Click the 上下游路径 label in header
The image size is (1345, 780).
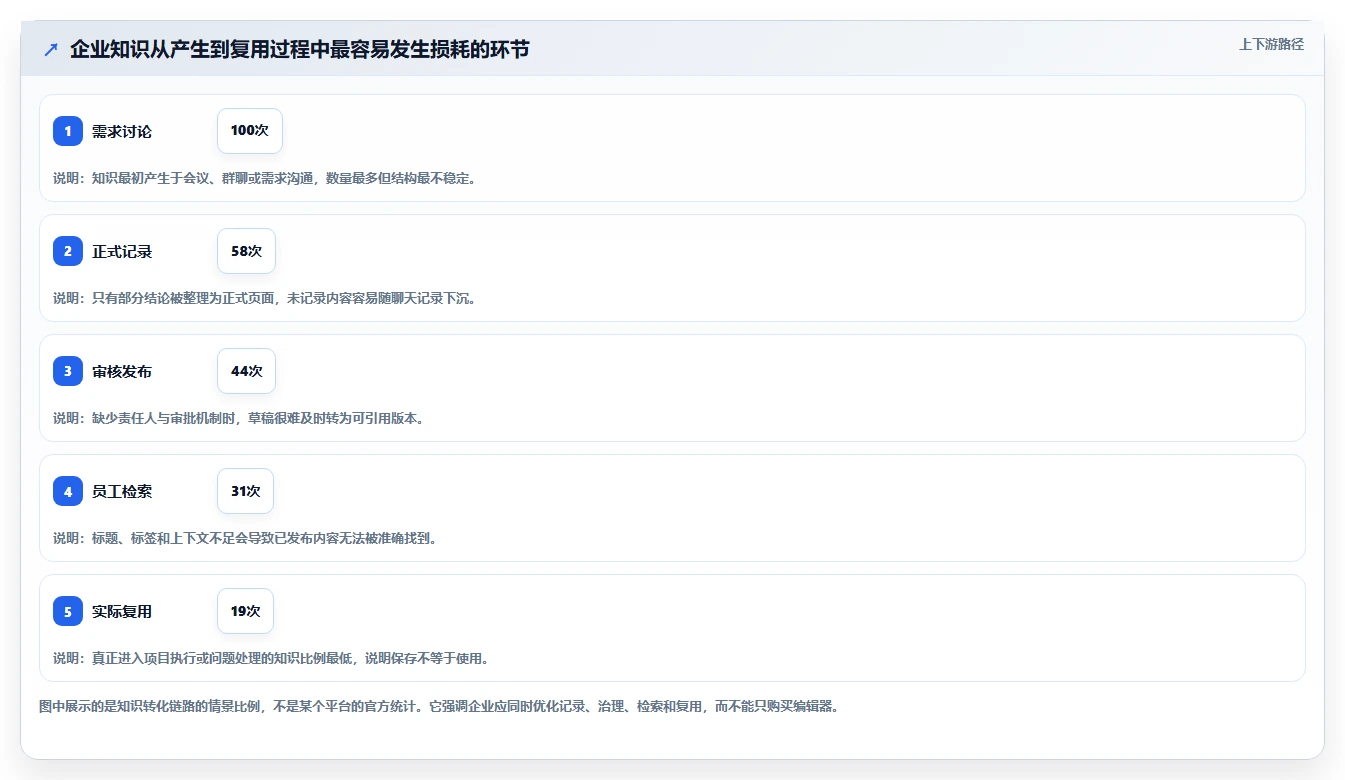(1271, 44)
